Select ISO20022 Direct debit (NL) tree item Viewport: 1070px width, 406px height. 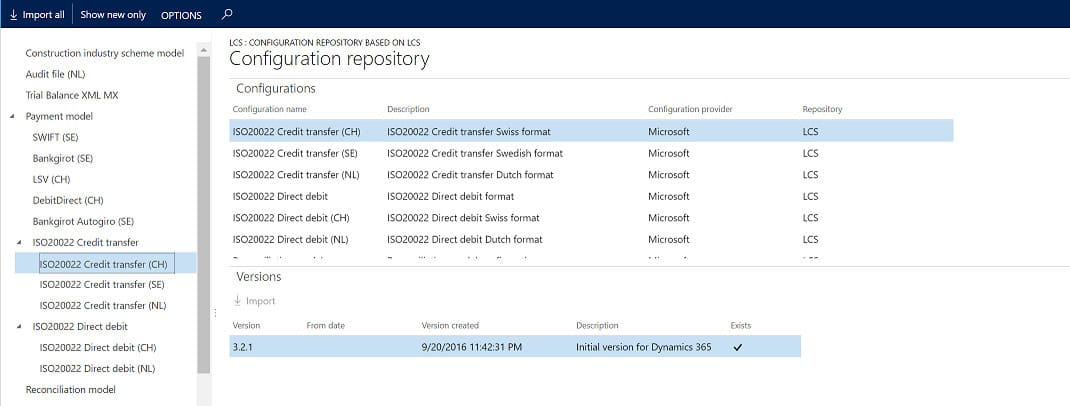tap(98, 368)
